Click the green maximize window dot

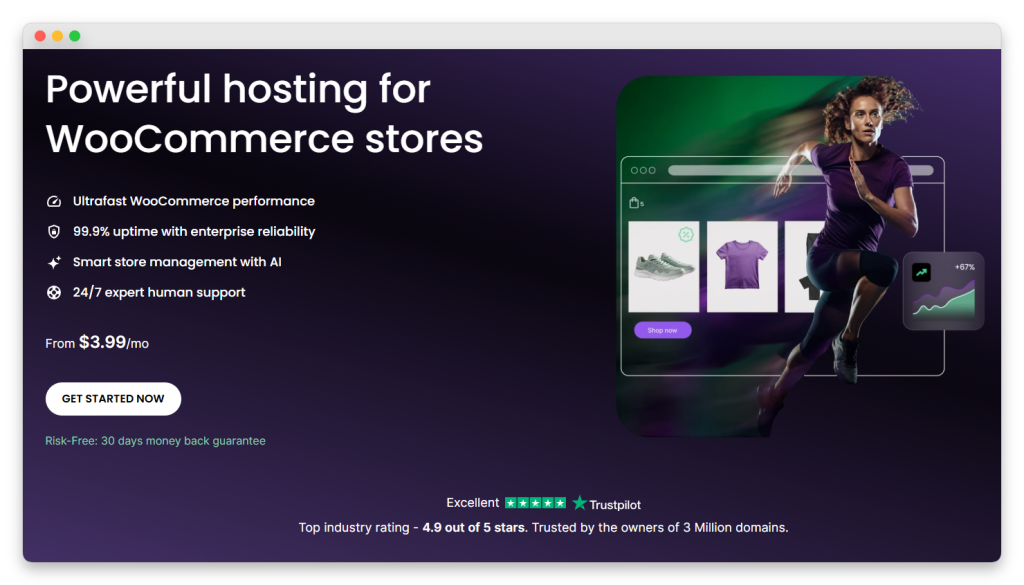click(75, 36)
